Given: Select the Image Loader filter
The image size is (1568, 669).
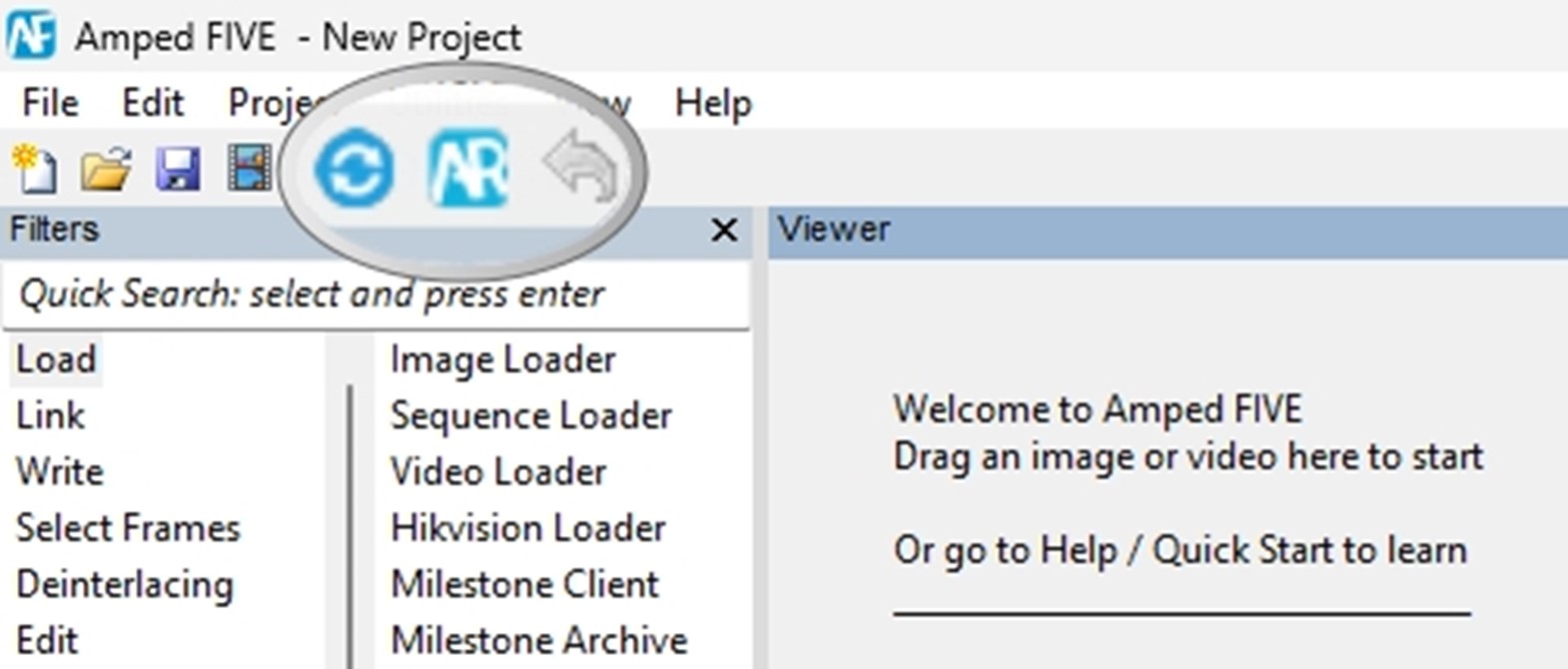Looking at the screenshot, I should (x=502, y=359).
